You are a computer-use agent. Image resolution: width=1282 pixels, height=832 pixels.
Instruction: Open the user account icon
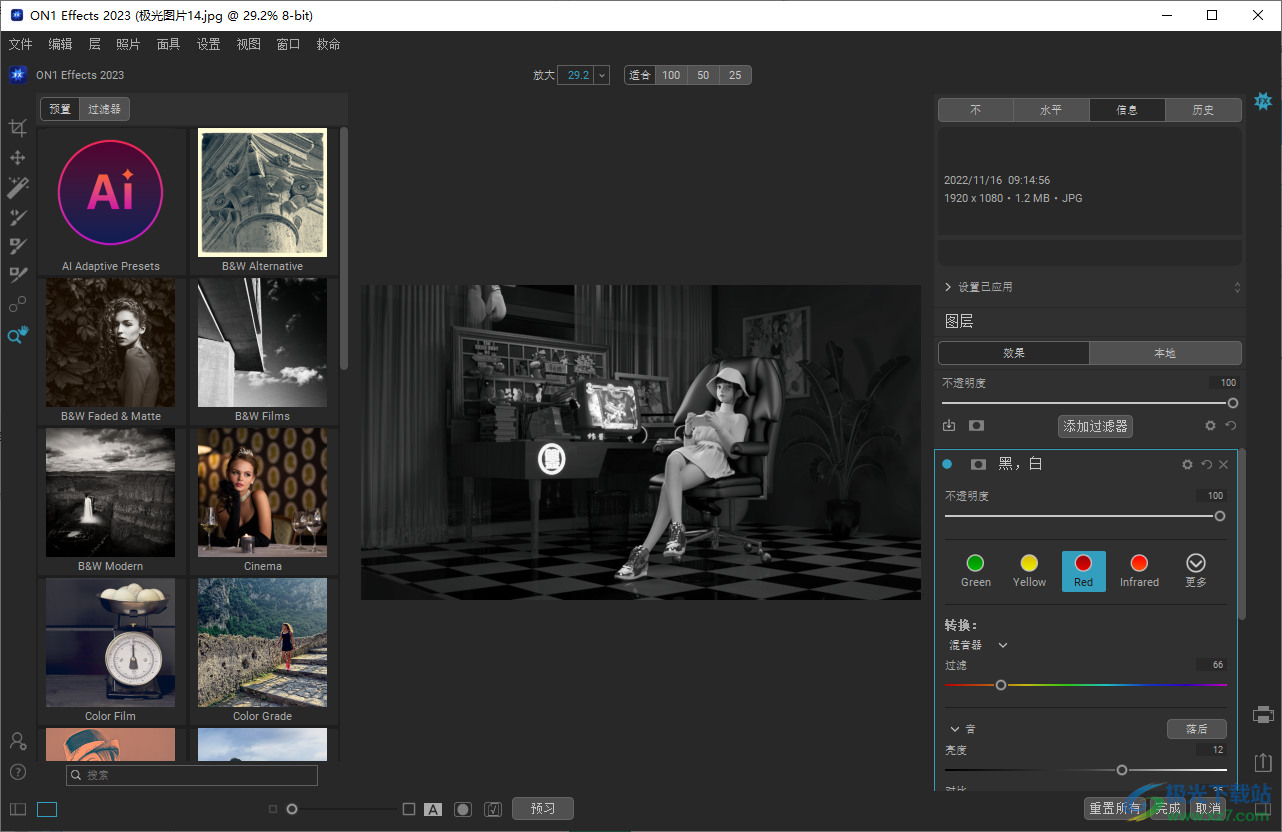18,741
